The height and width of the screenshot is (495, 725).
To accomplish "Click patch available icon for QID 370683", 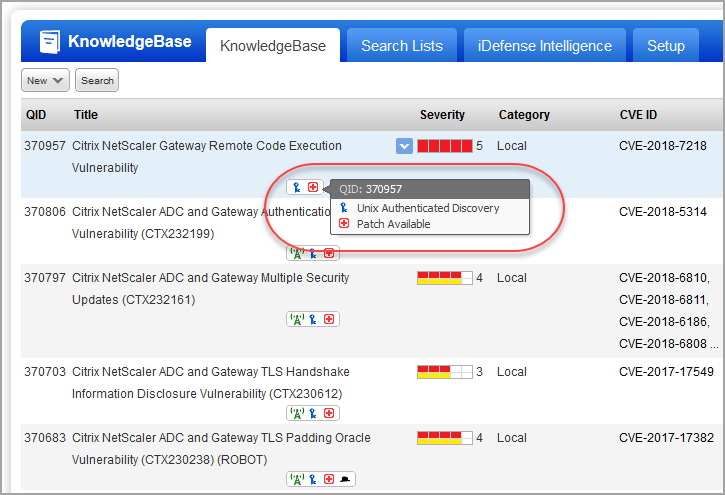I will pos(329,479).
